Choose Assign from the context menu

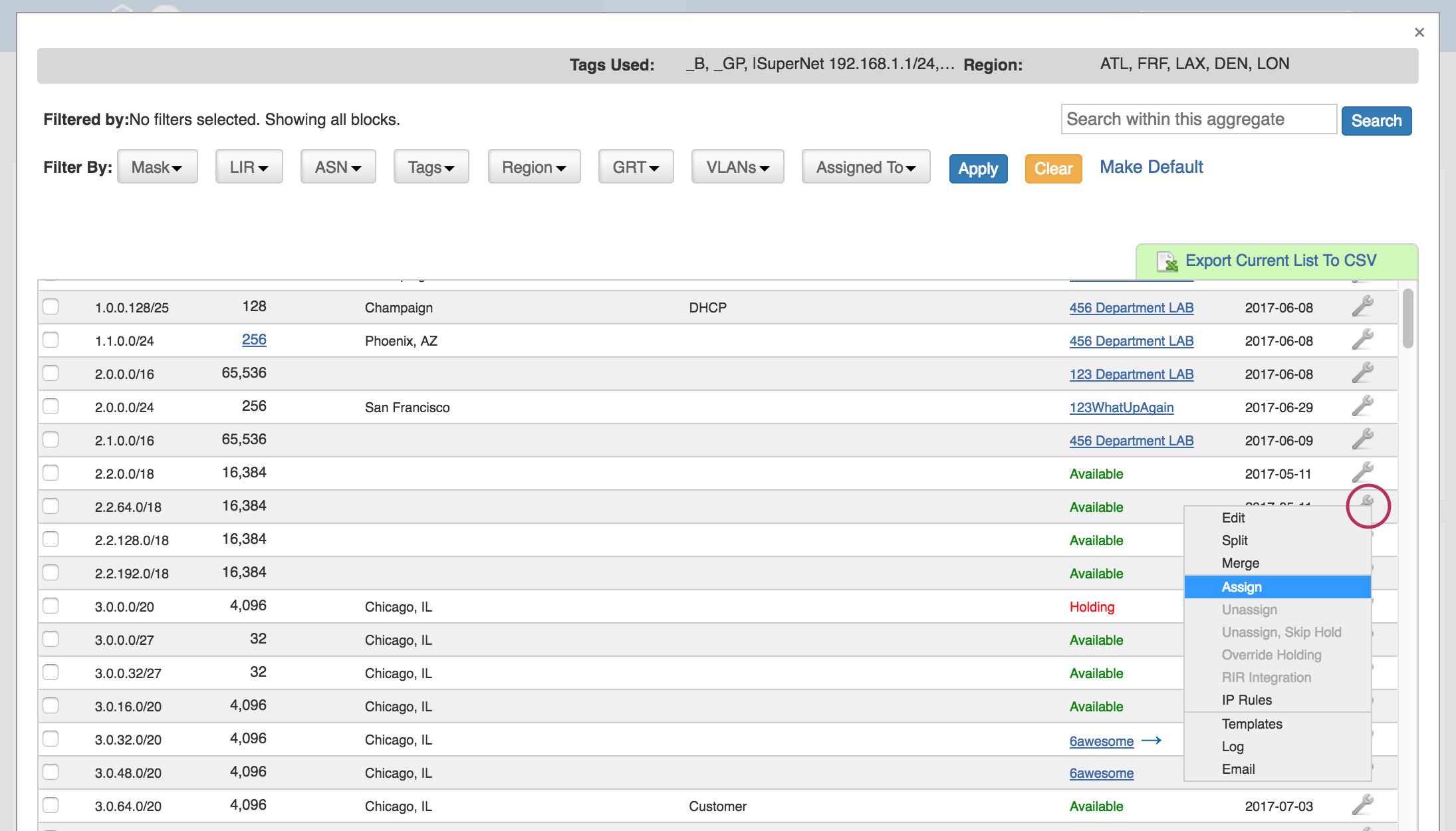pos(1241,587)
